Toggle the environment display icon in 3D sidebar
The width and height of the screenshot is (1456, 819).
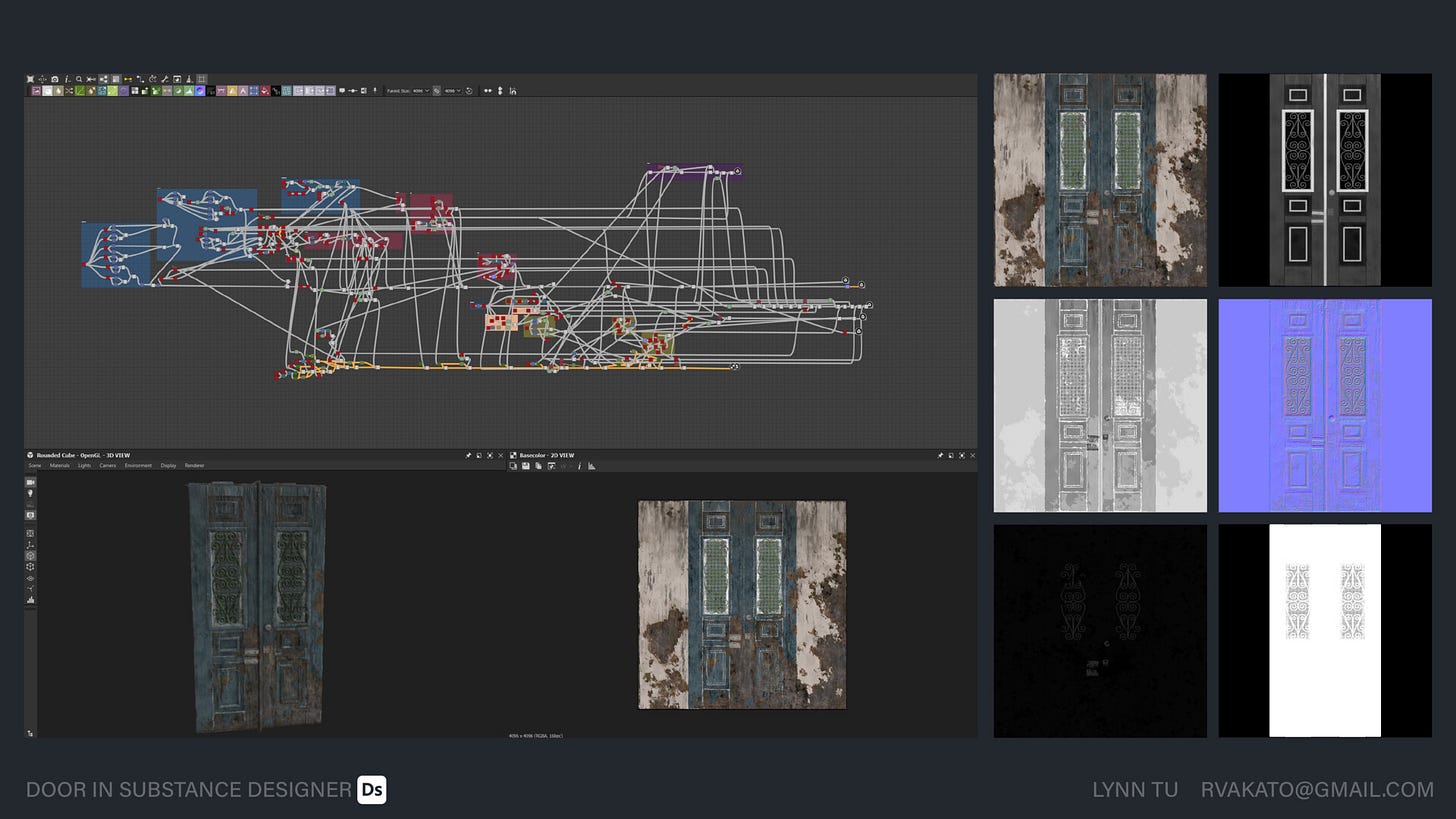point(30,515)
